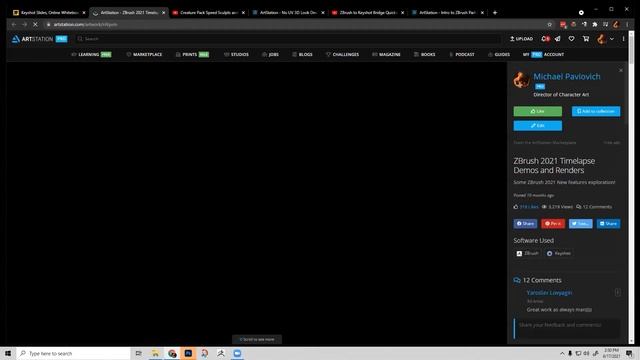Share artwork on Facebook
Screen dimensions: 640x360
525,223
